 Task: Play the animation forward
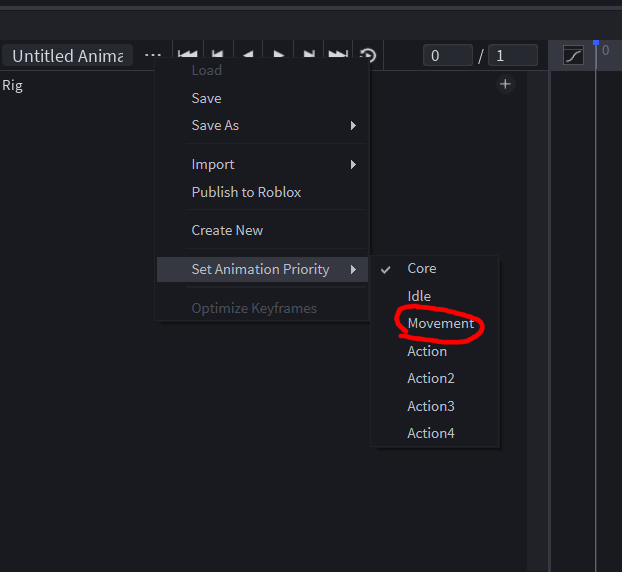pyautogui.click(x=278, y=55)
